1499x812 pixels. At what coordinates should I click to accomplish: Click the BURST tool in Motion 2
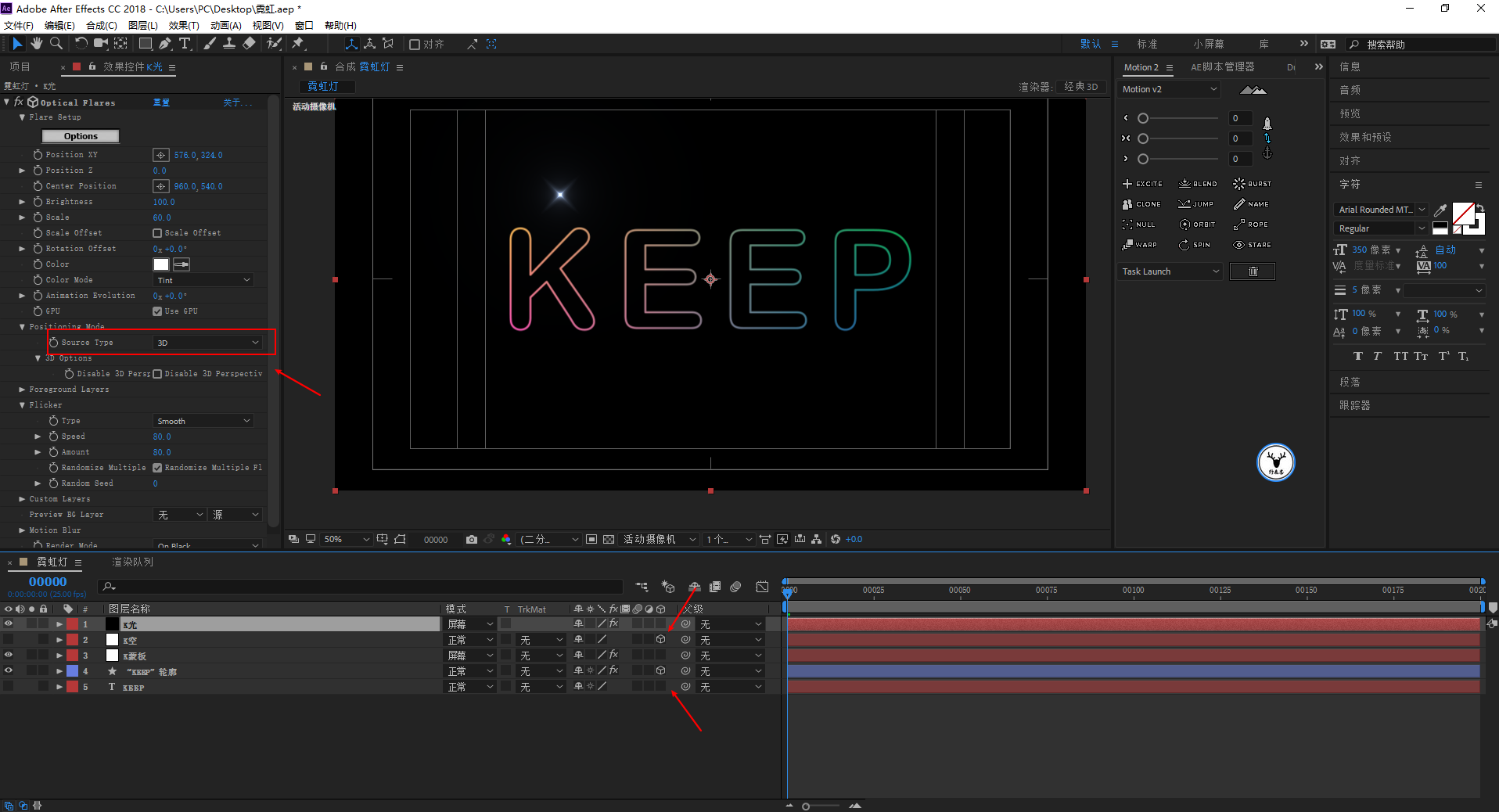(1253, 184)
